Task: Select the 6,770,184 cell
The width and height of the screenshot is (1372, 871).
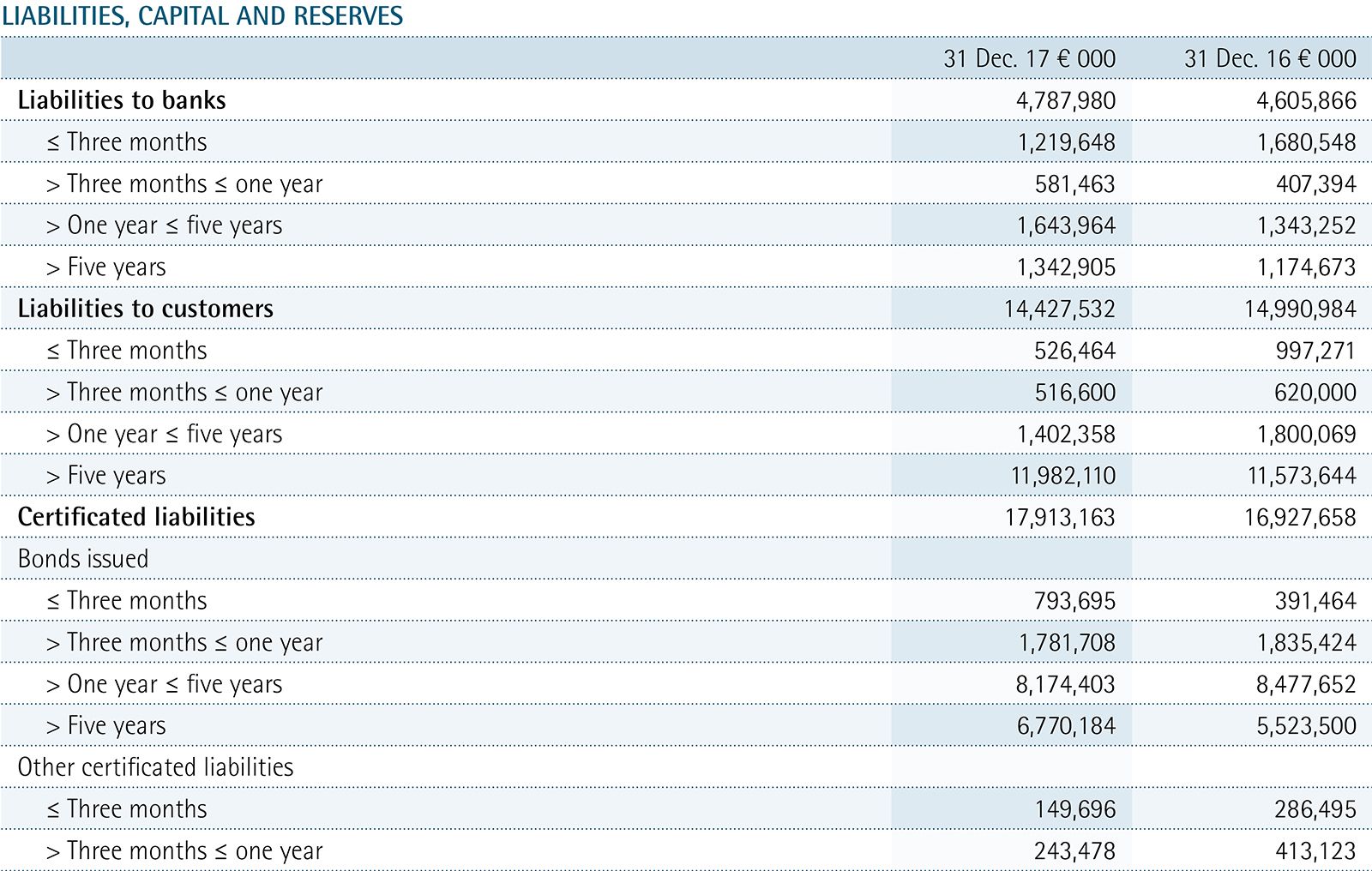Action: 1066,726
